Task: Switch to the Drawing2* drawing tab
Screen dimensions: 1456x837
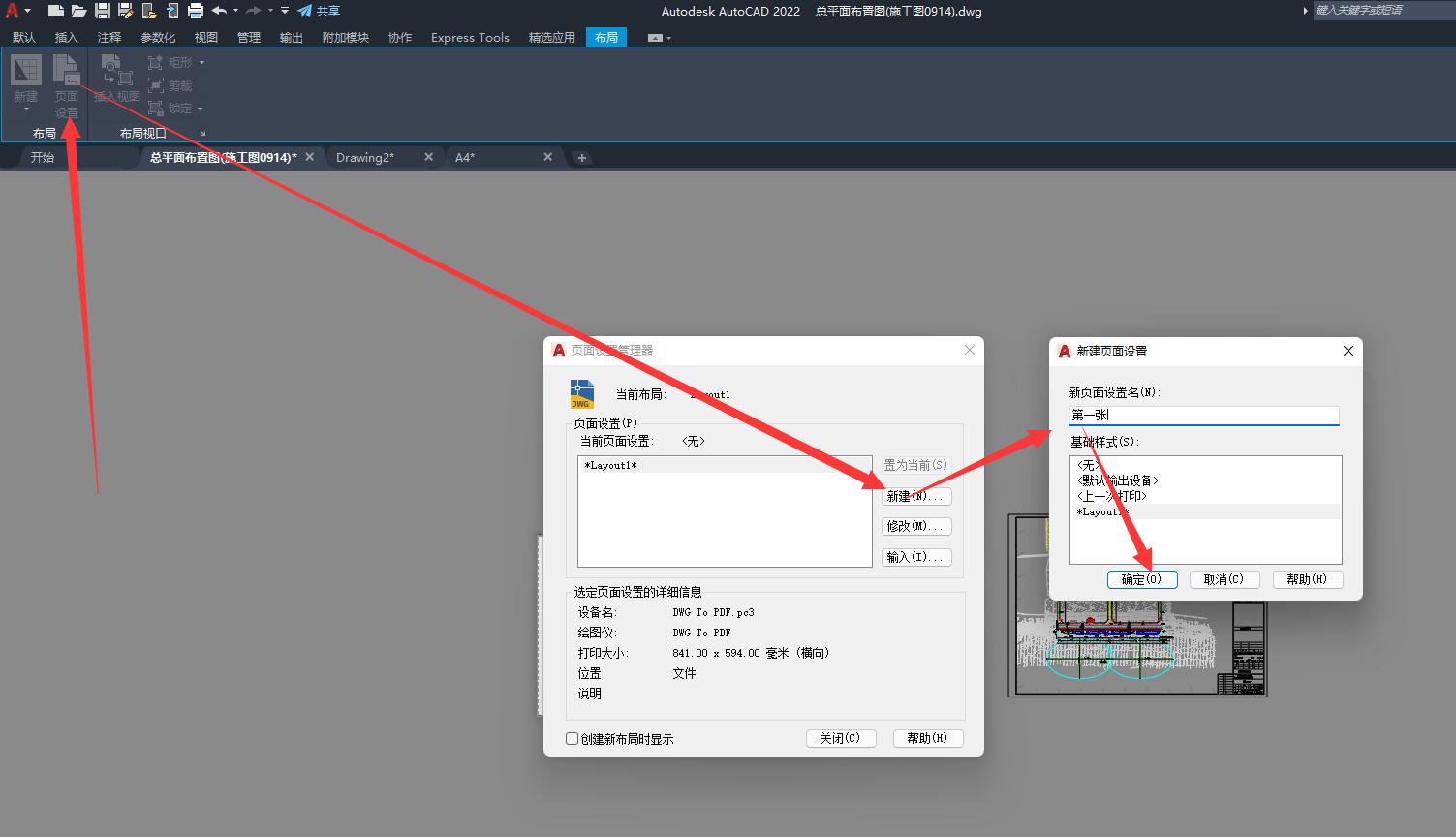Action: click(365, 157)
